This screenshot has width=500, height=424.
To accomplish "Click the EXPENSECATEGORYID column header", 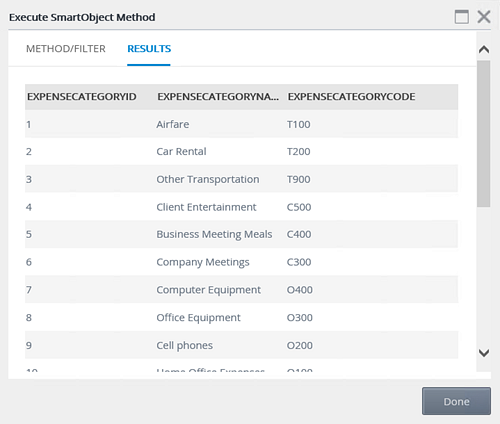I will point(82,97).
